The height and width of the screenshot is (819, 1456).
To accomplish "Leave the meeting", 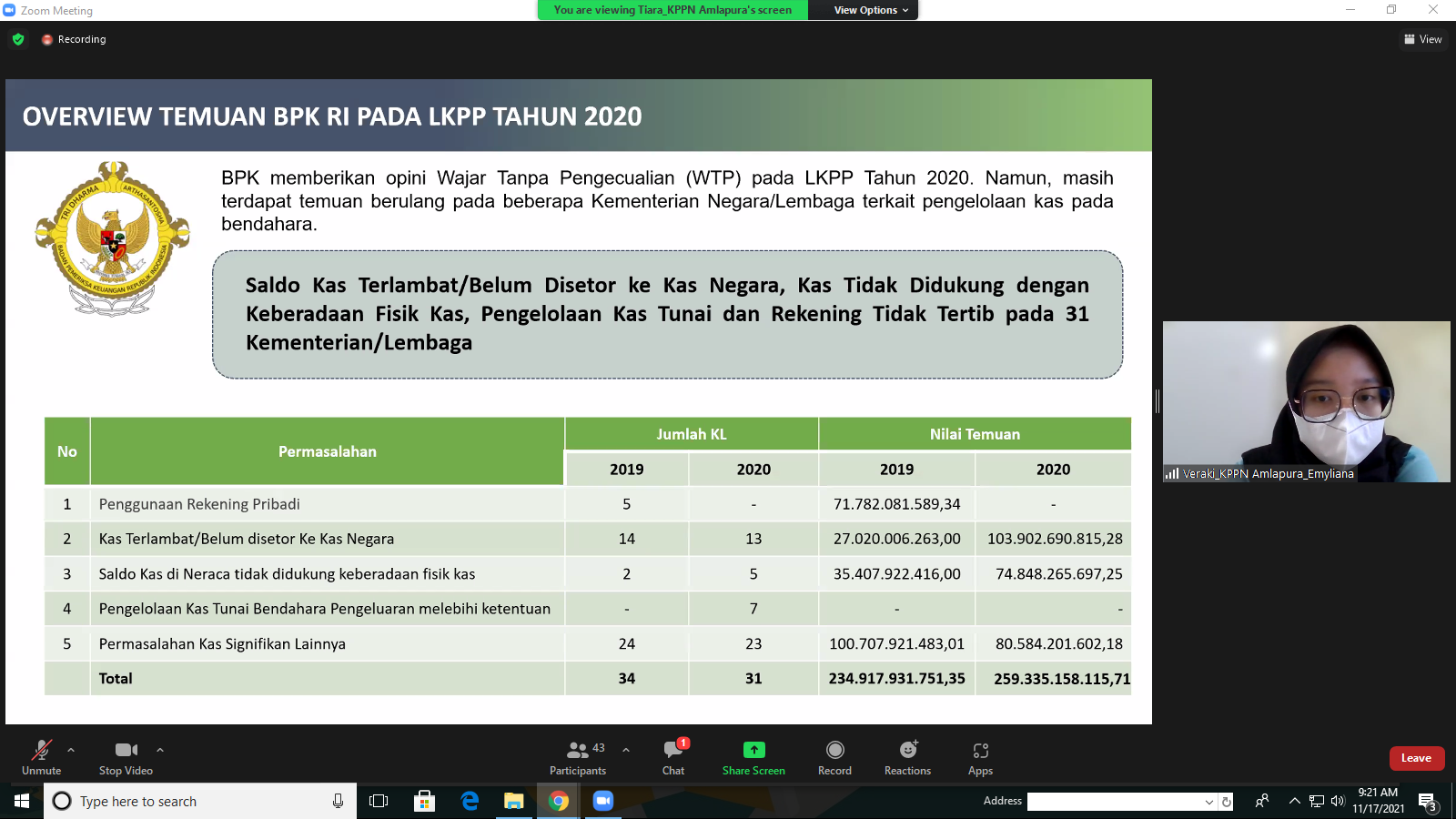I will [x=1416, y=758].
